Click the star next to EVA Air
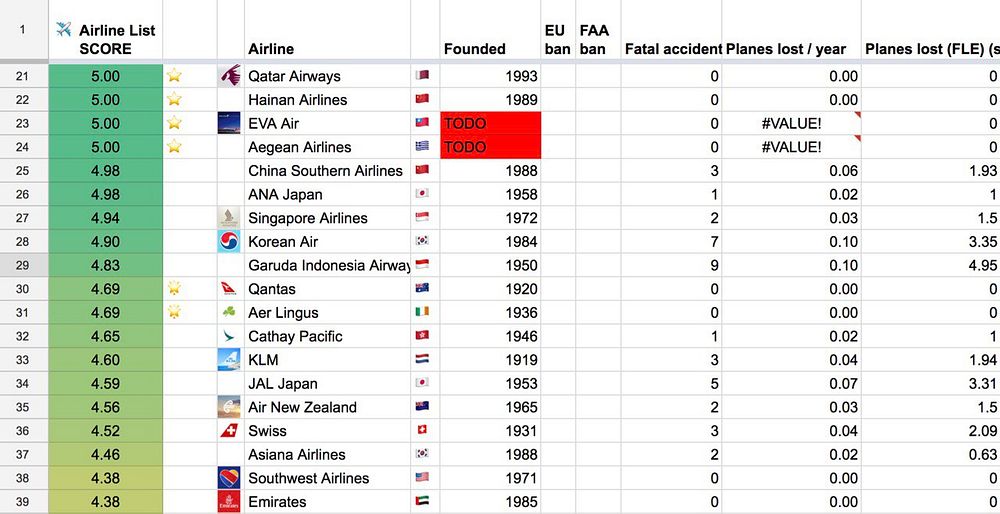This screenshot has height=514, width=1000. pos(175,123)
